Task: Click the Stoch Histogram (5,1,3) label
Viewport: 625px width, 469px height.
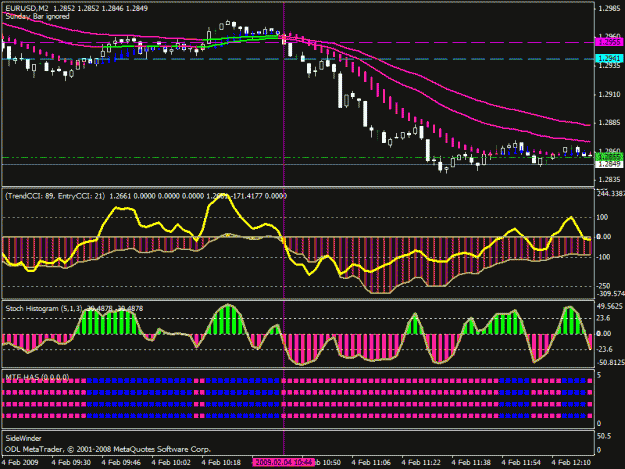Action: (x=44, y=308)
